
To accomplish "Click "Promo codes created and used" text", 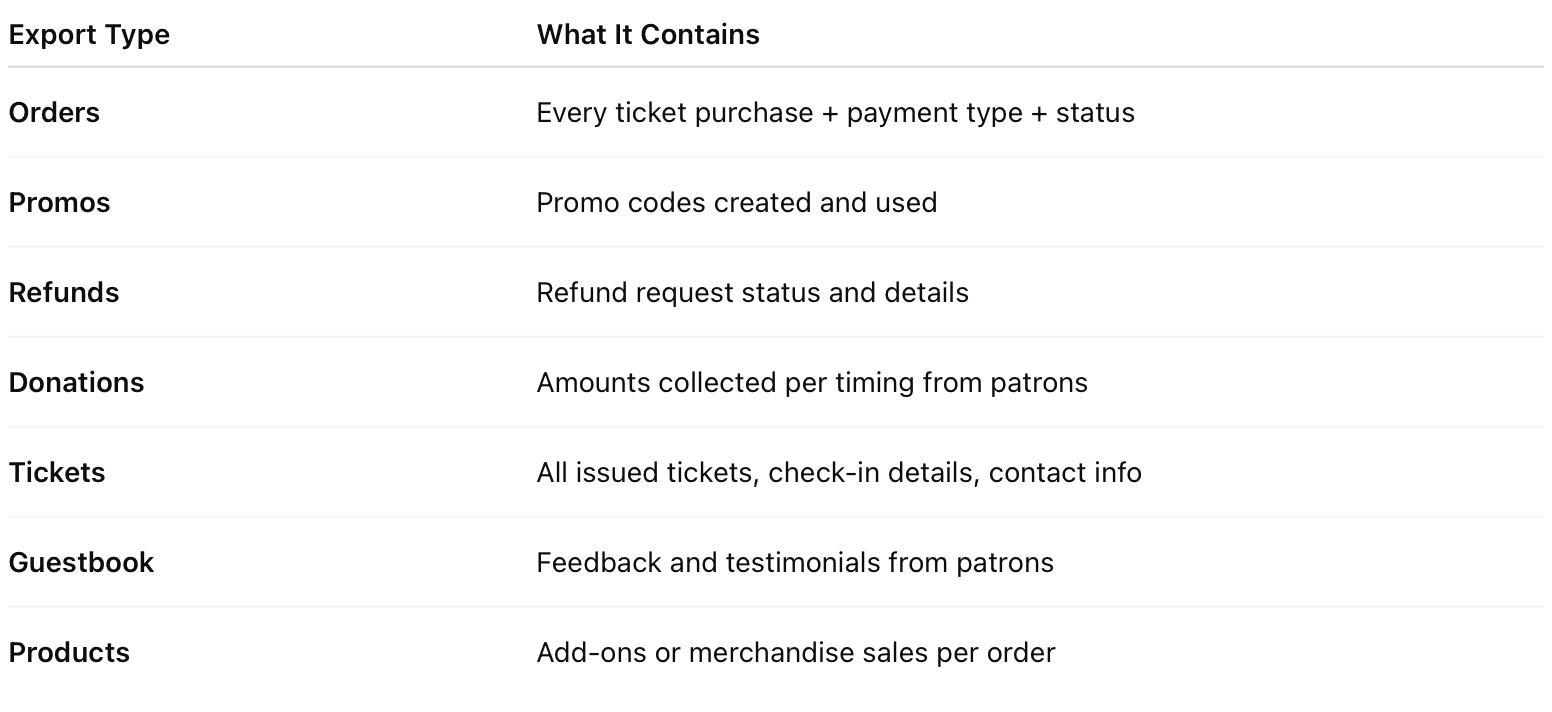I will click(736, 203).
